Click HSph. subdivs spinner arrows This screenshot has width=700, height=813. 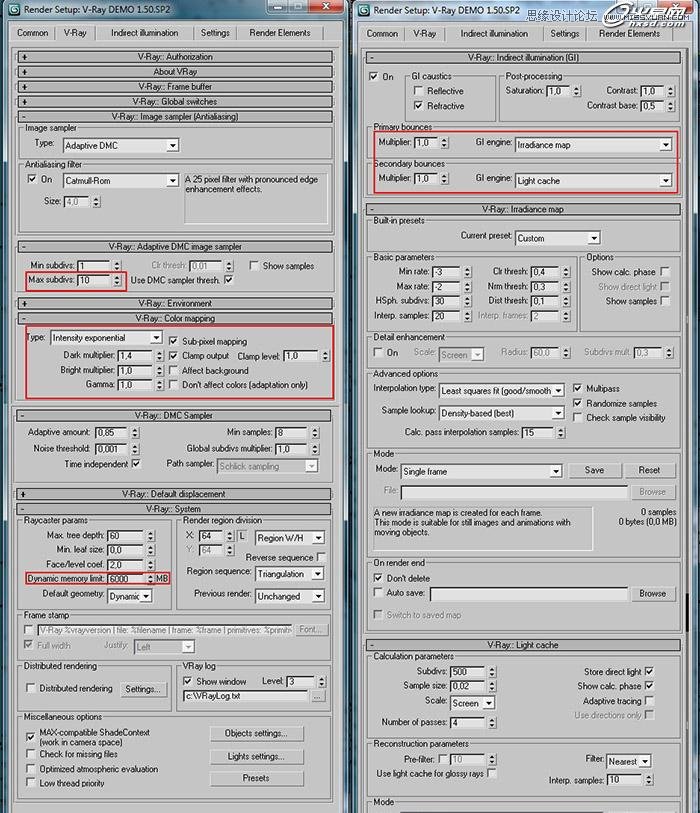[468, 301]
